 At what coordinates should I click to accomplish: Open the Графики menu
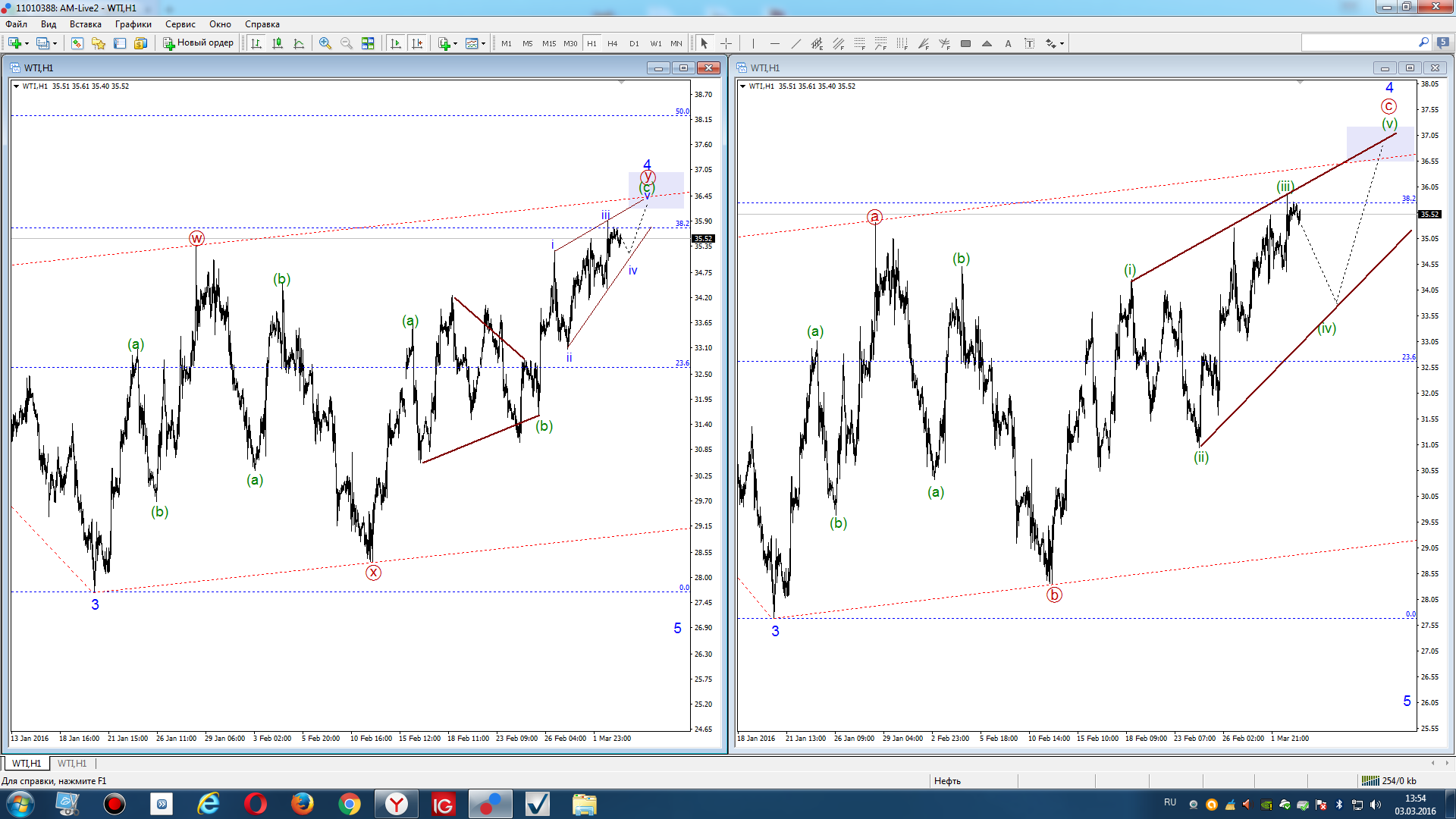point(133,24)
